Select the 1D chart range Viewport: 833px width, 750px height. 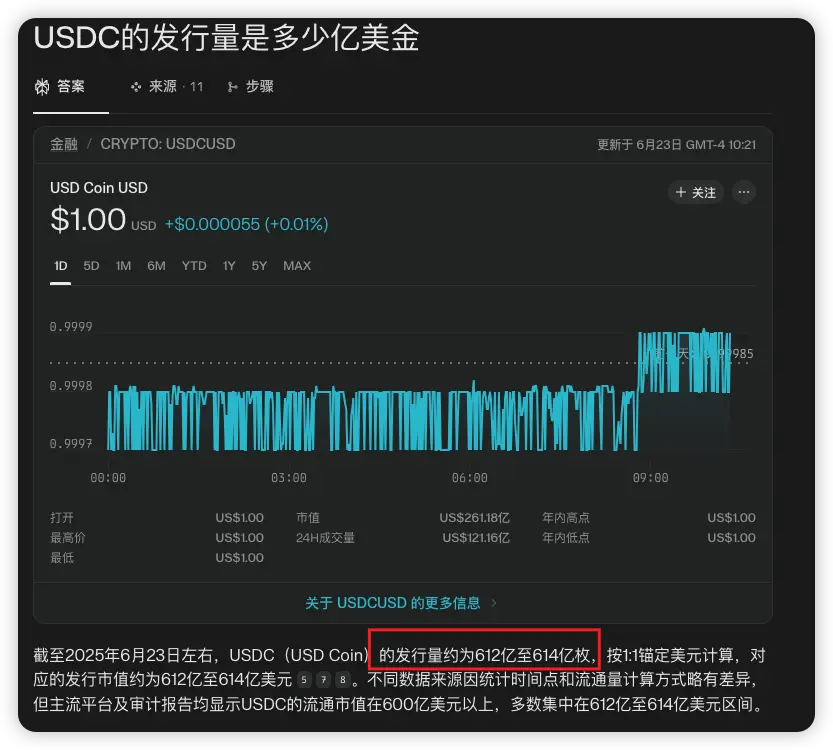[61, 266]
